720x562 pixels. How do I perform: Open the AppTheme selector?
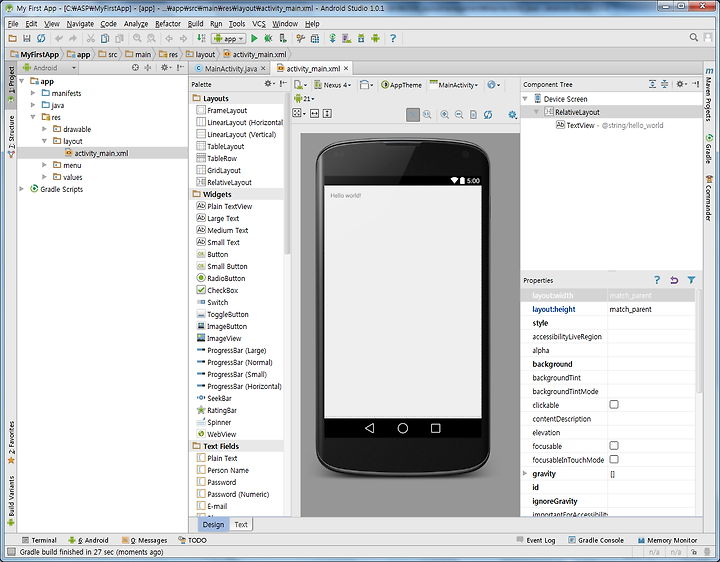coord(401,85)
